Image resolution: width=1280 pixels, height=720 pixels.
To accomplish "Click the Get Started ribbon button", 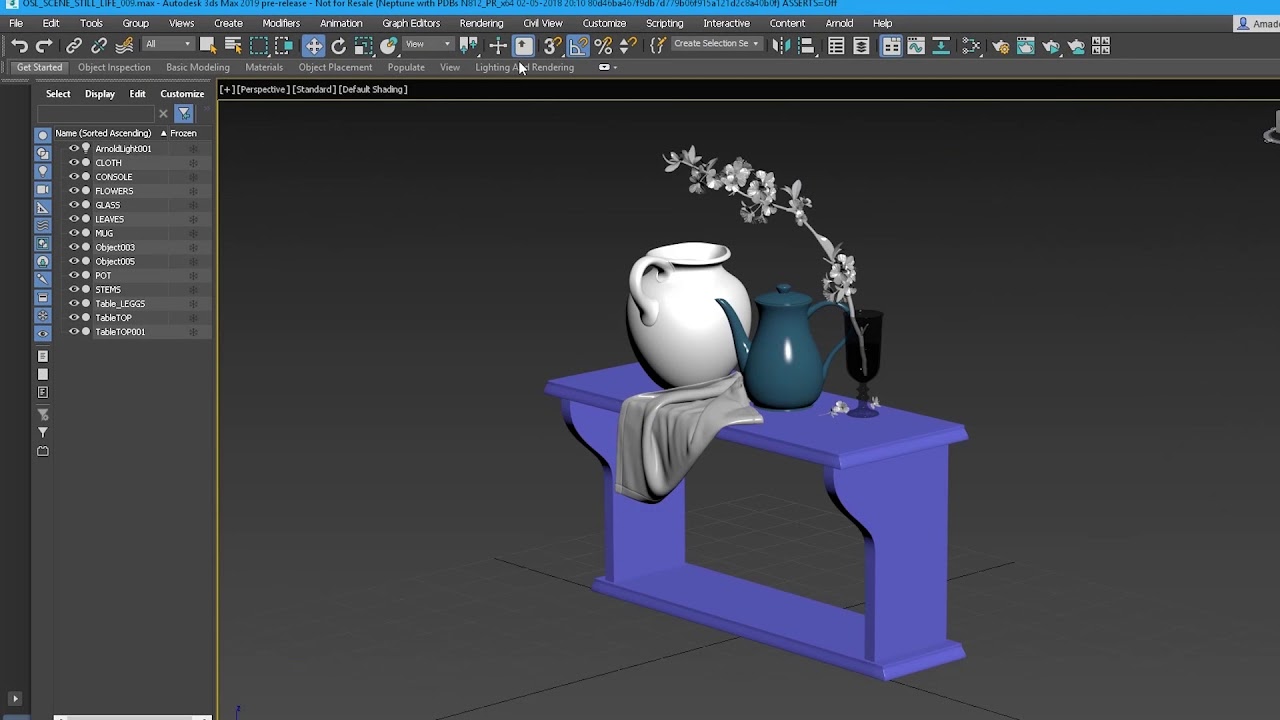I will [x=38, y=67].
